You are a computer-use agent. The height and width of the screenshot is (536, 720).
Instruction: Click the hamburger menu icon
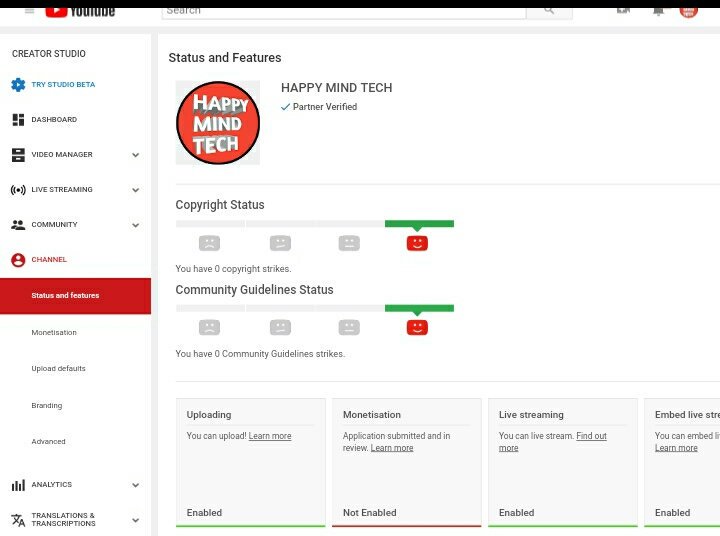click(x=29, y=11)
